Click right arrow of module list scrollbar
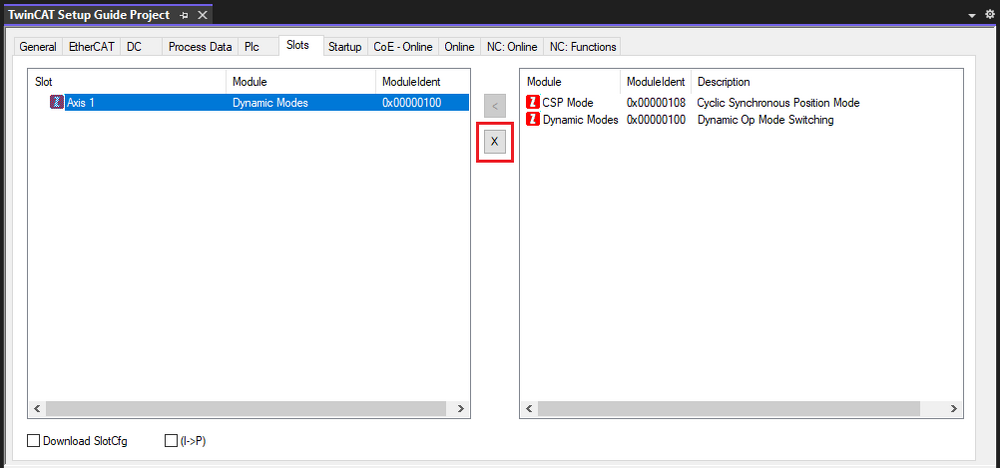 coord(953,409)
